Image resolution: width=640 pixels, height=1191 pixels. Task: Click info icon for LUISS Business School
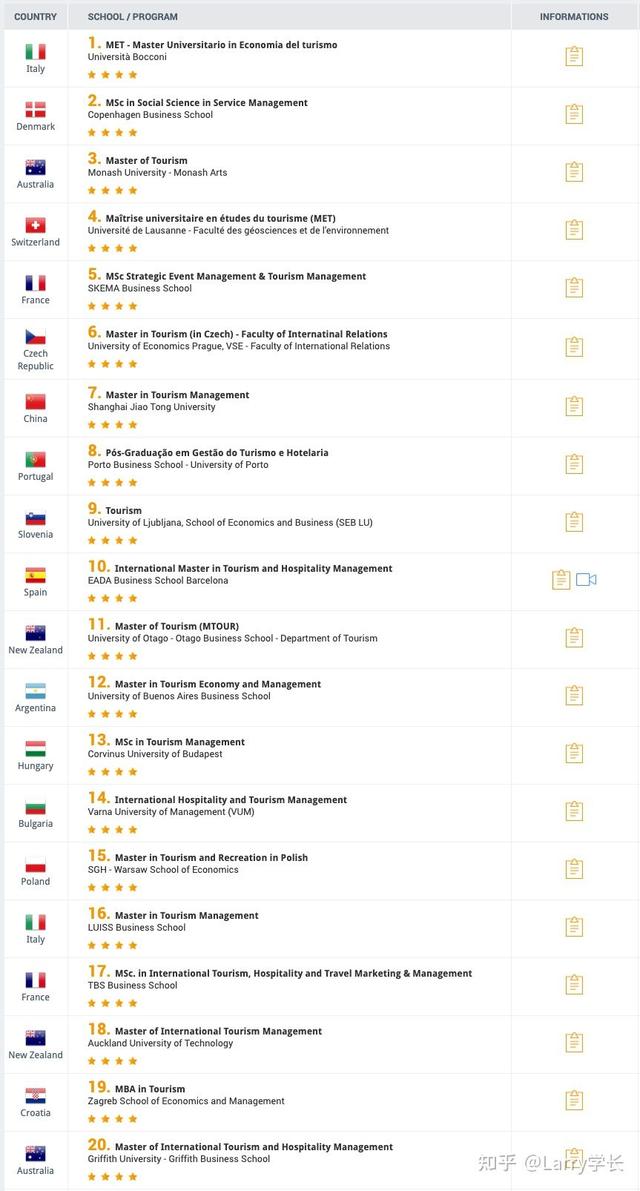(x=574, y=927)
